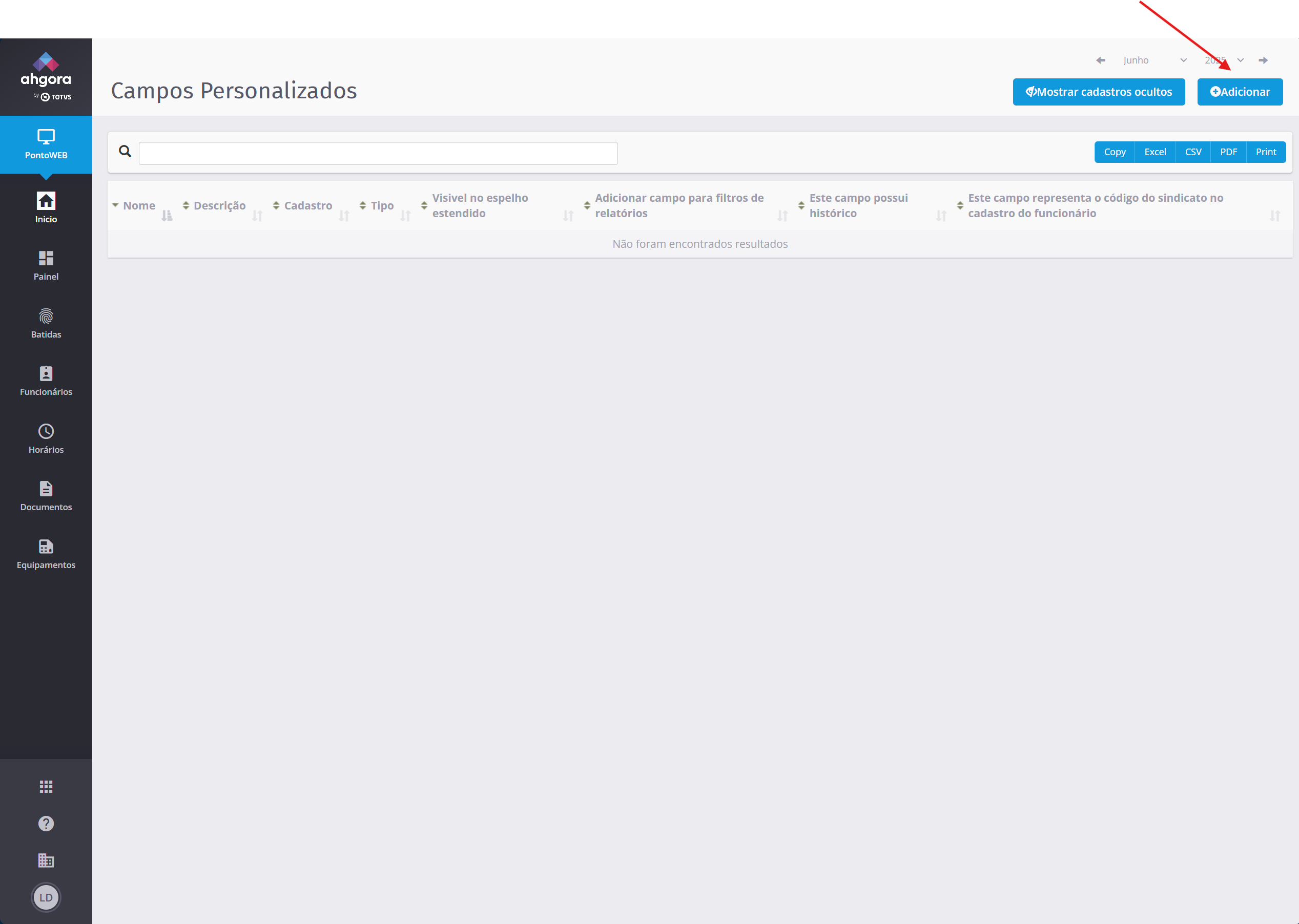Export table using Excel button
The height and width of the screenshot is (924, 1299).
[x=1154, y=152]
